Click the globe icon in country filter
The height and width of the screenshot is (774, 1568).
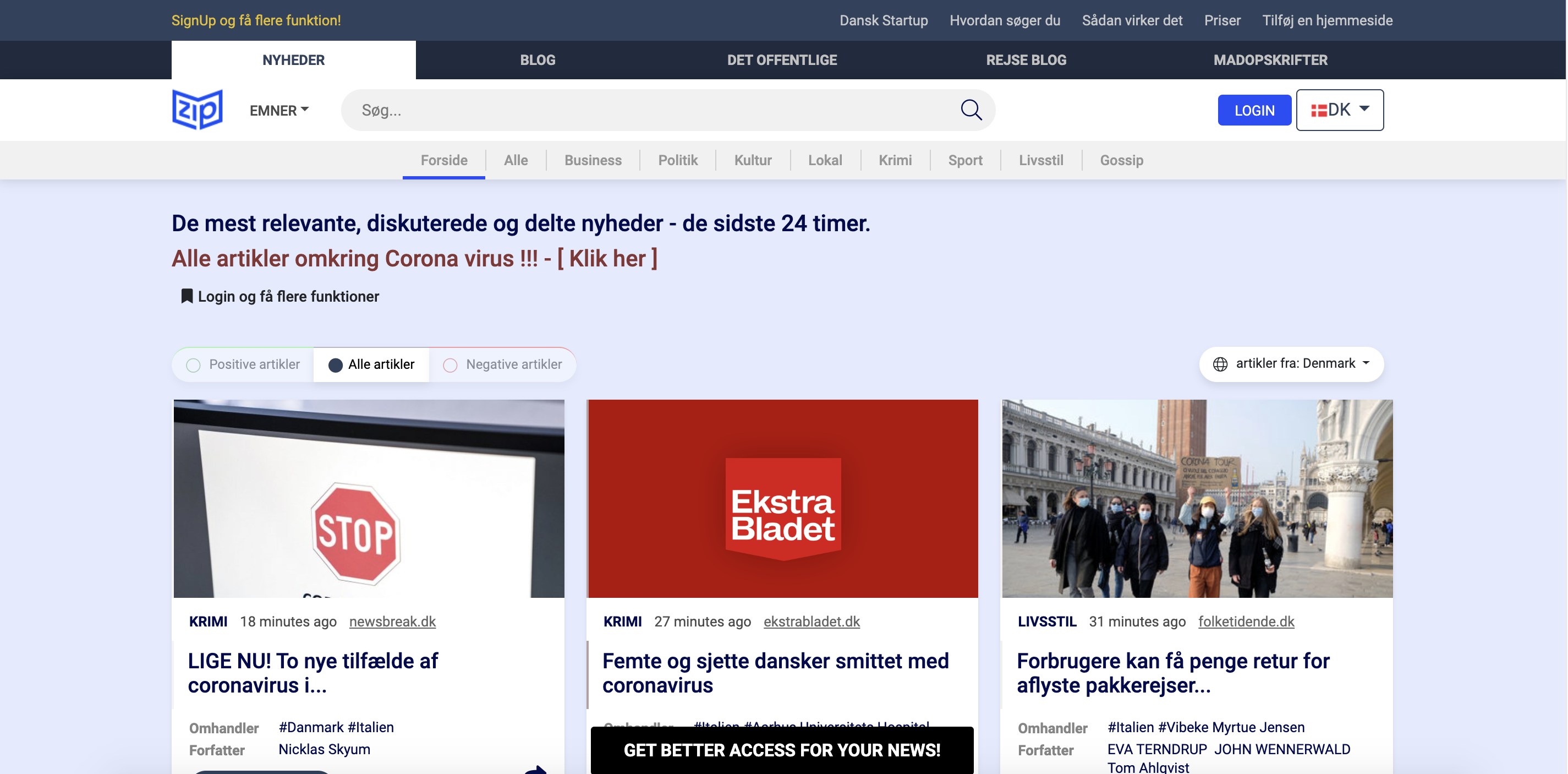pos(1220,363)
